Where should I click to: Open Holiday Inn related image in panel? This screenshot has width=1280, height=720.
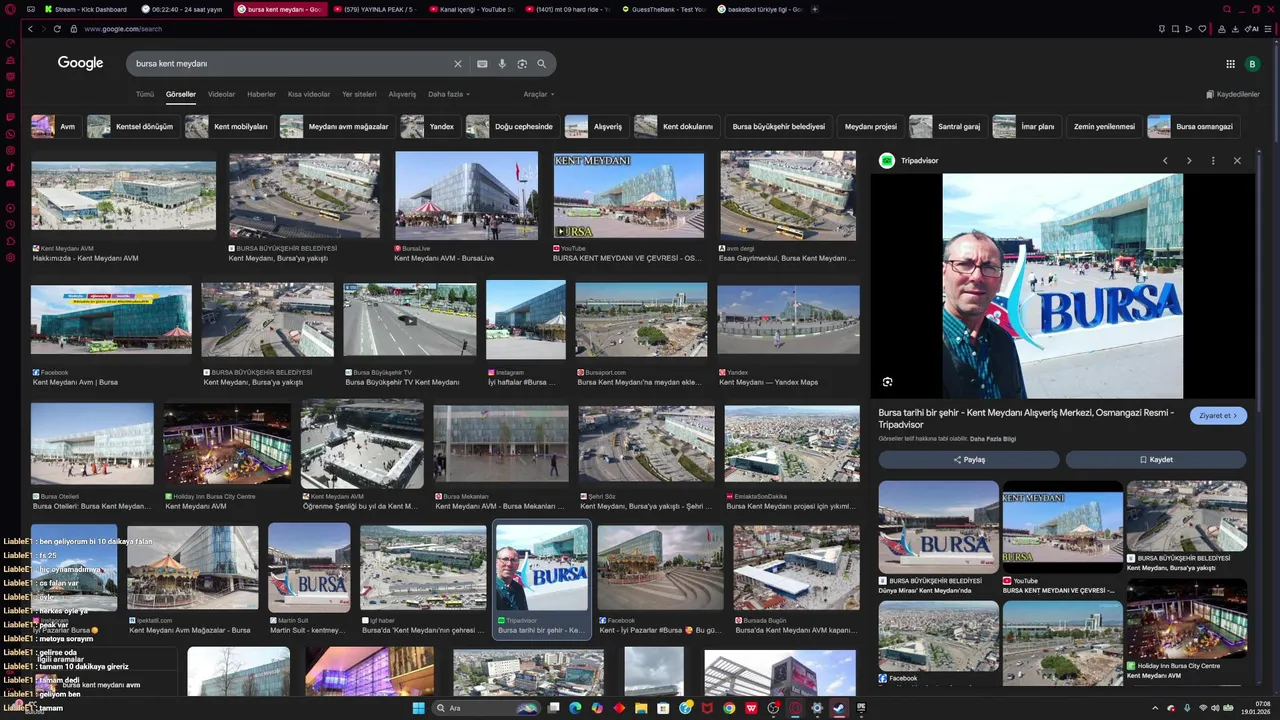point(1186,618)
